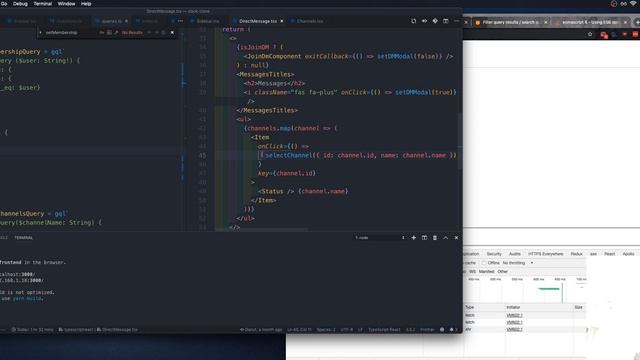This screenshot has width=640, height=360.
Task: Click the open preview icon in editor toolbar
Action: click(424, 21)
